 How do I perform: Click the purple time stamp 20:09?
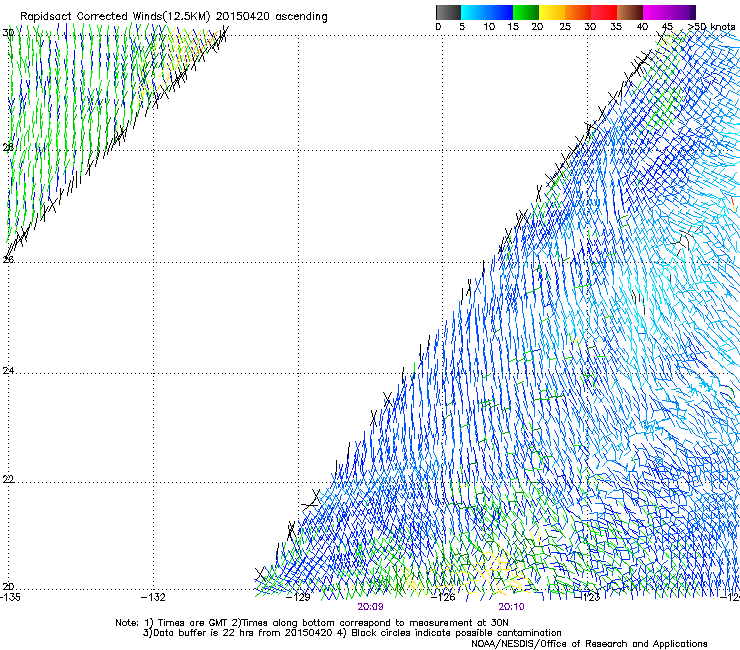(370, 607)
